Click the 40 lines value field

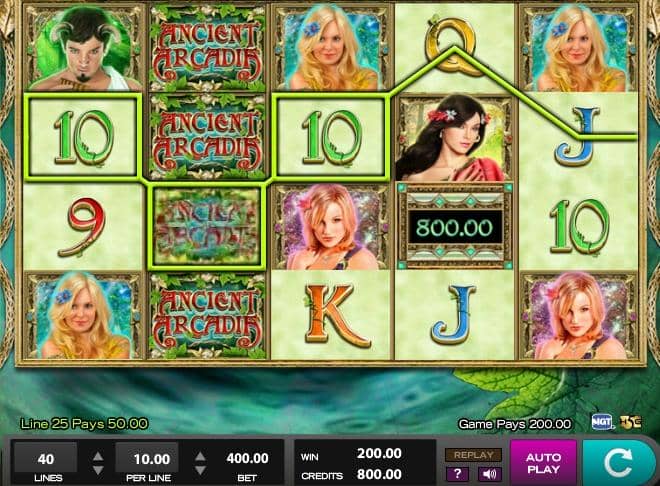pos(45,458)
